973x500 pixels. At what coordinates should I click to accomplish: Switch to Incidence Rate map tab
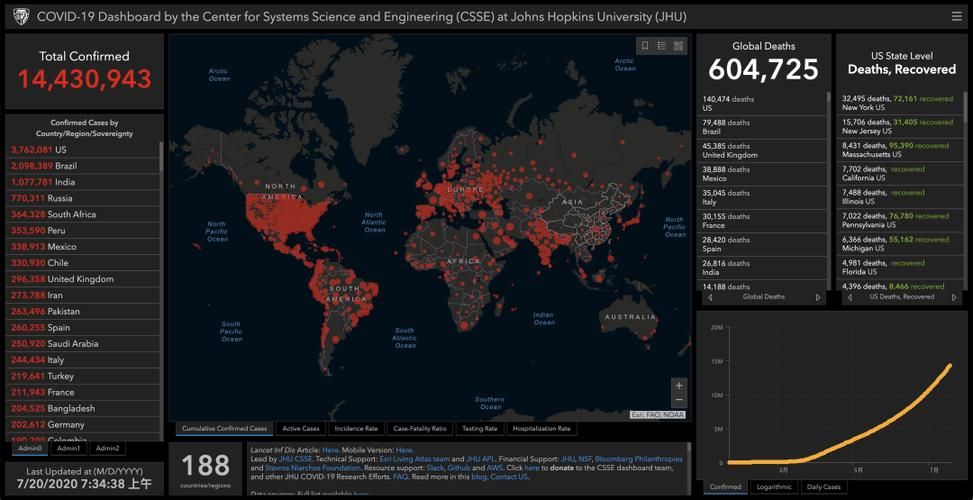(356, 429)
